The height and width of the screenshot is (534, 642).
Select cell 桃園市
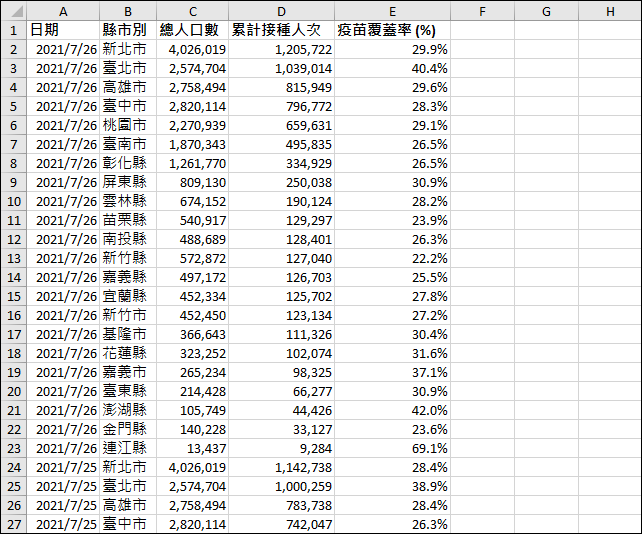pos(128,125)
